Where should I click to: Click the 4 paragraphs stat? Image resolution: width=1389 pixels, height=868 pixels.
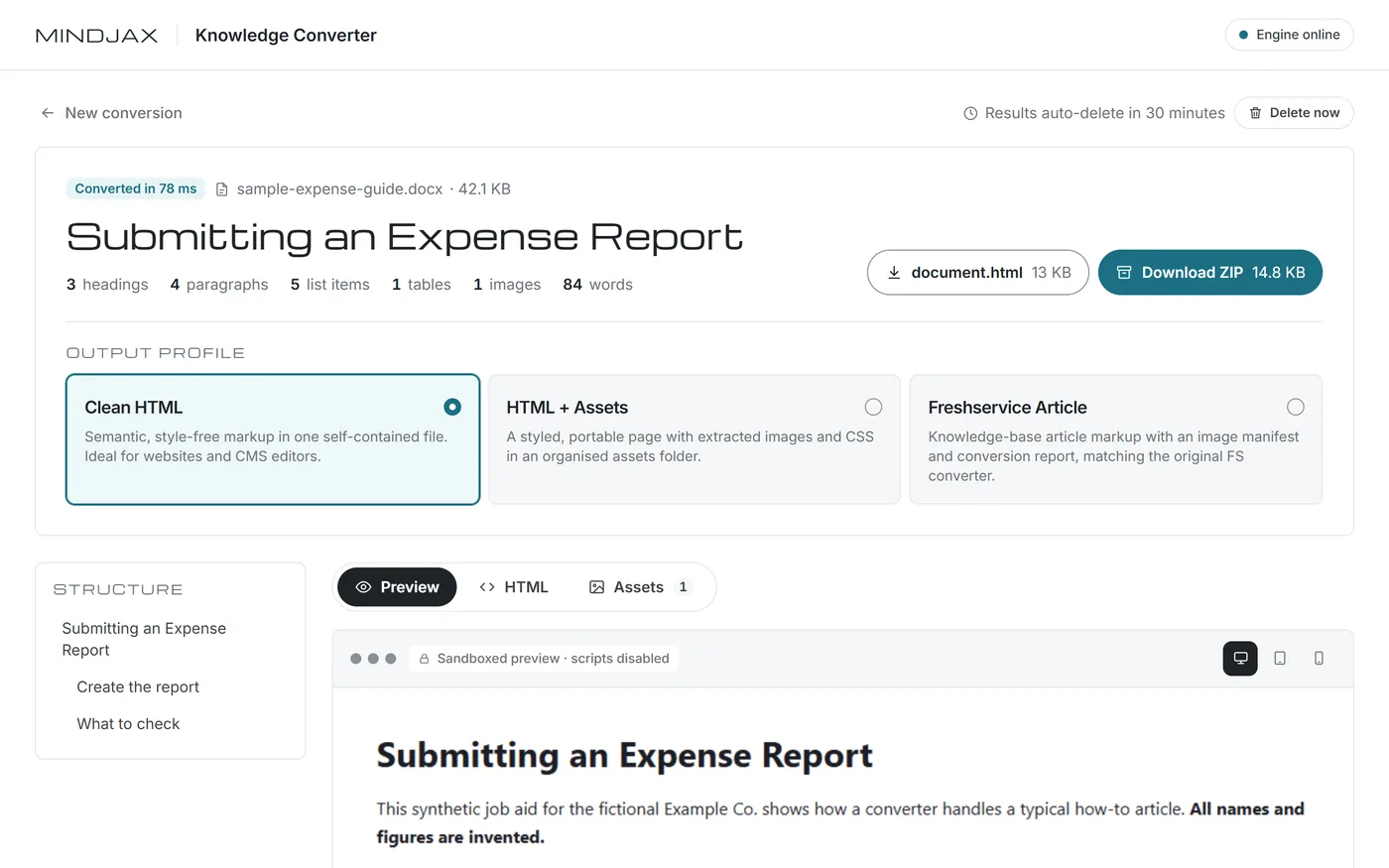[219, 285]
